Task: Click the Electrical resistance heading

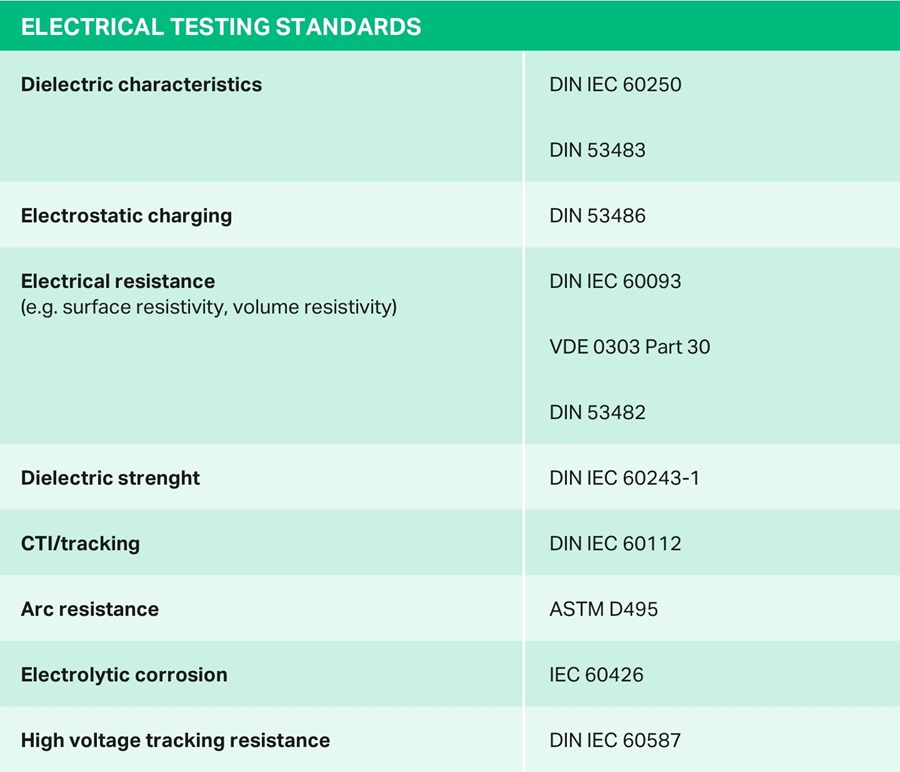Action: click(118, 281)
